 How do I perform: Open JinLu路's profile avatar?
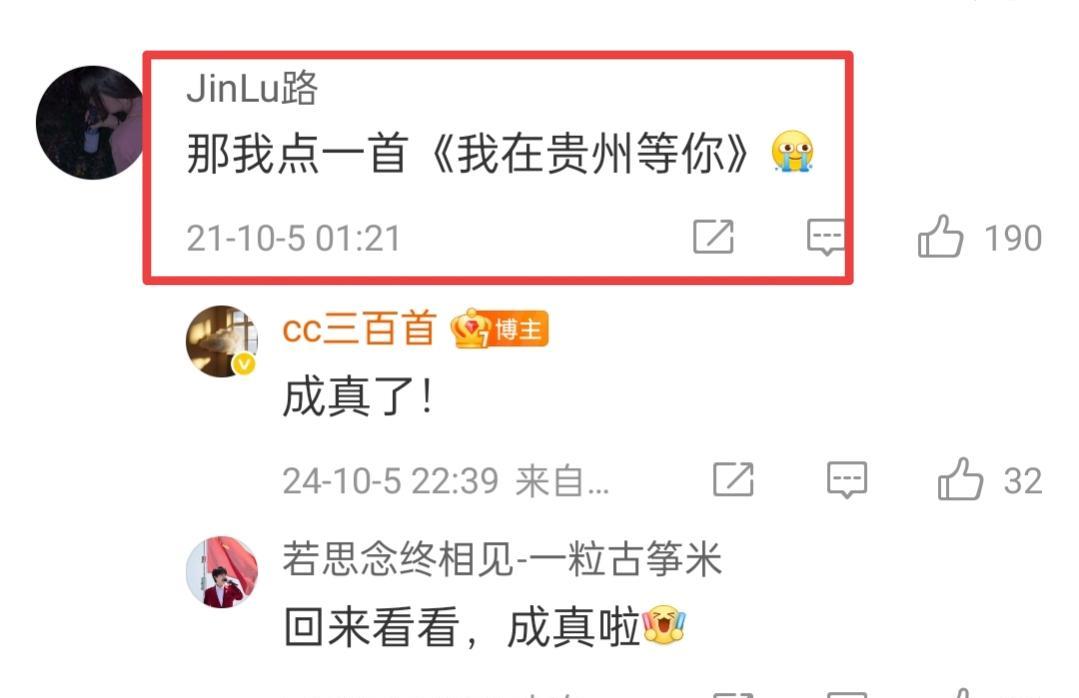coord(89,123)
